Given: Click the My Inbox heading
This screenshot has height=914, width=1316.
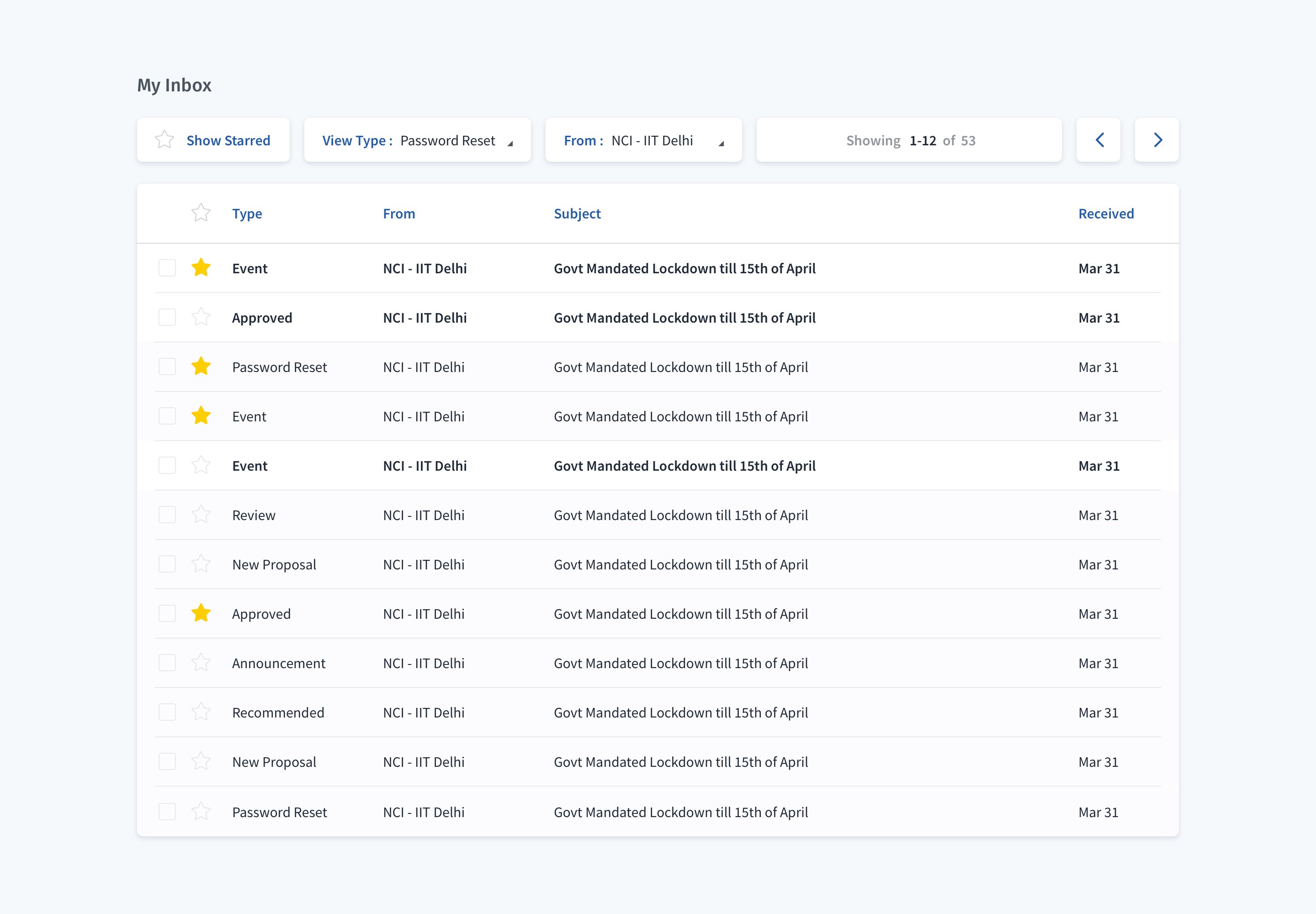Looking at the screenshot, I should pyautogui.click(x=174, y=85).
